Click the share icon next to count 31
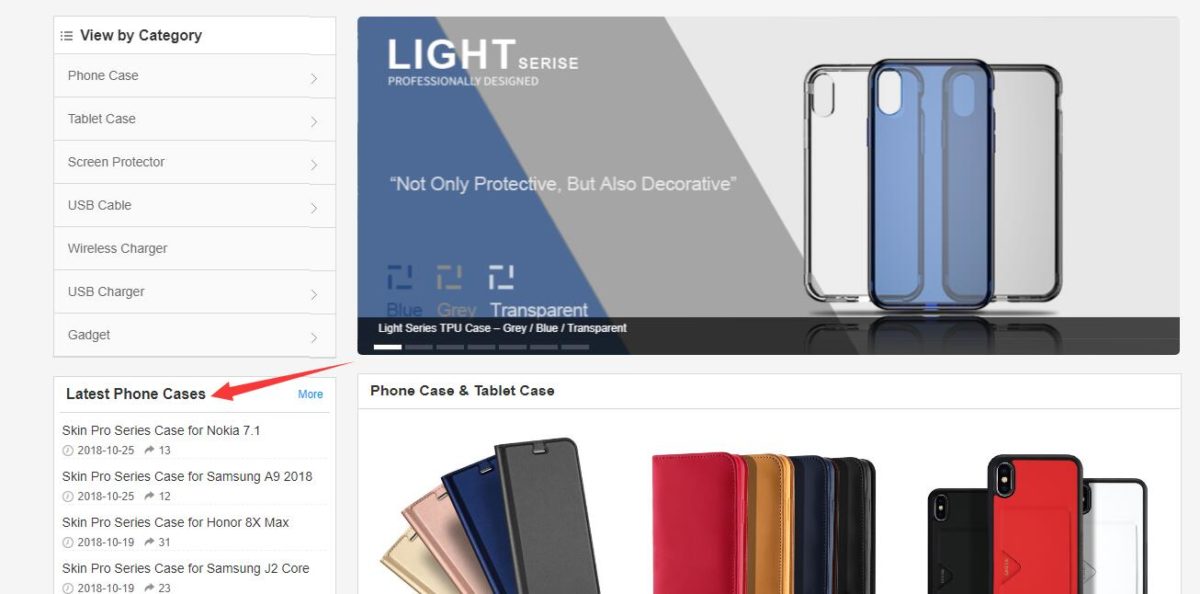This screenshot has width=1200, height=594. pos(149,542)
